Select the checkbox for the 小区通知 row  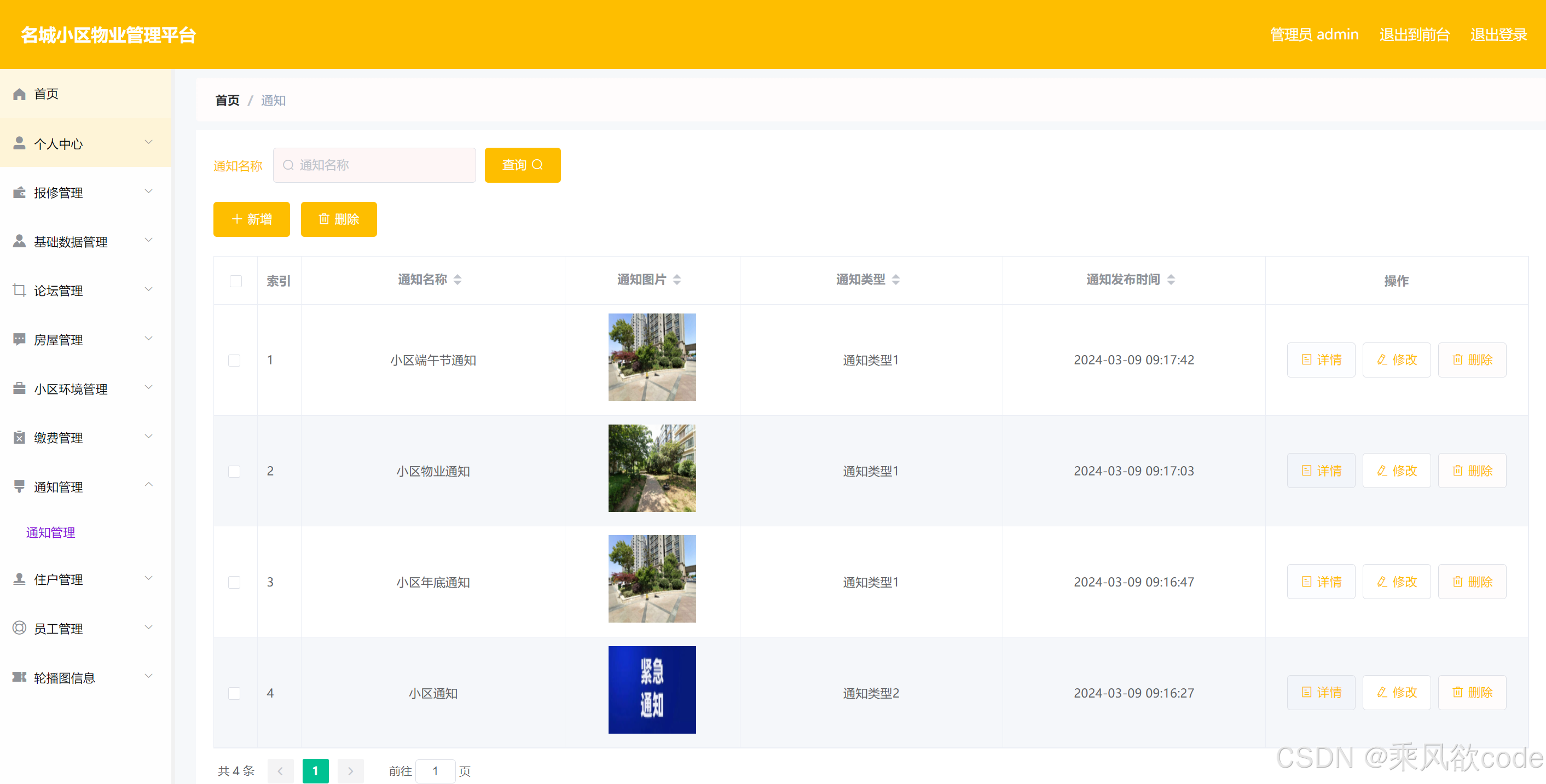[x=234, y=693]
